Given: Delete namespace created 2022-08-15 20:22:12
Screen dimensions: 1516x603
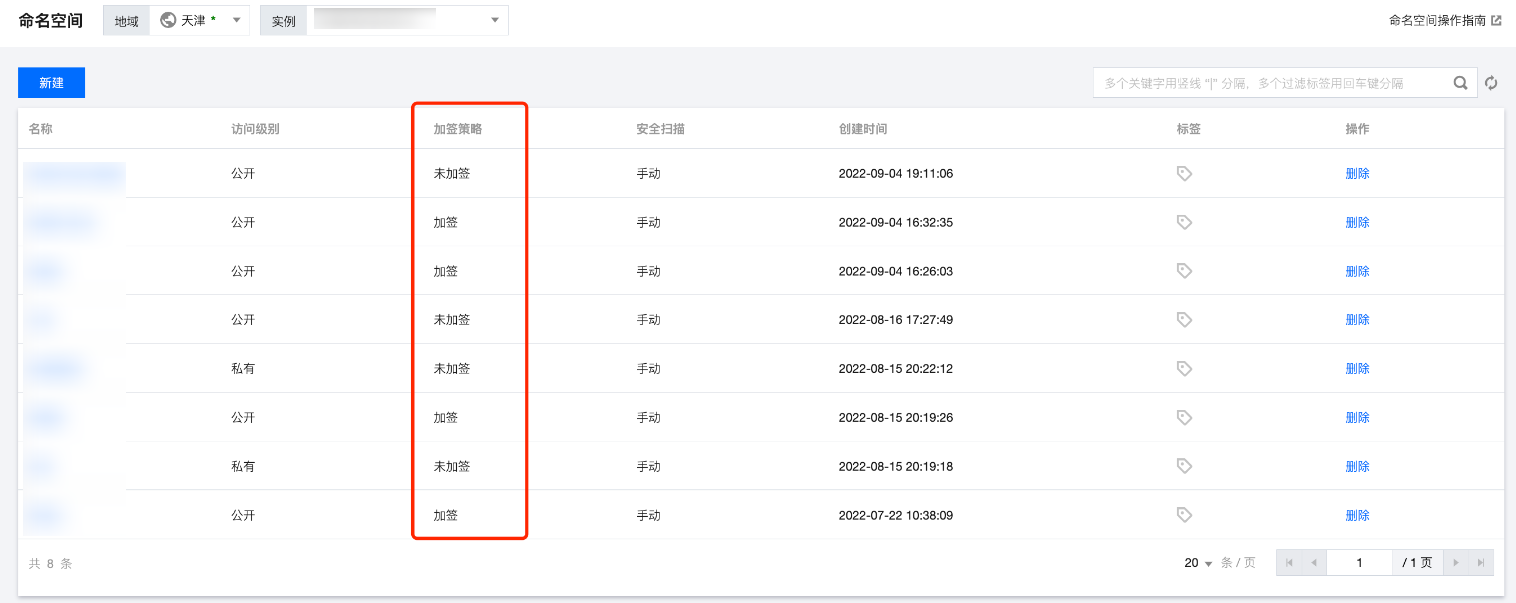Looking at the screenshot, I should tap(1357, 369).
